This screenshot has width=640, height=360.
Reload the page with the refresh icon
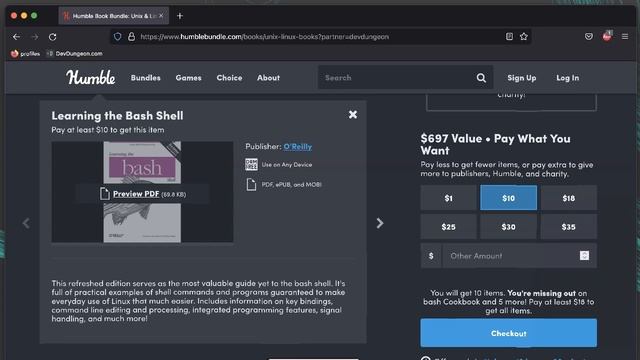(53, 37)
